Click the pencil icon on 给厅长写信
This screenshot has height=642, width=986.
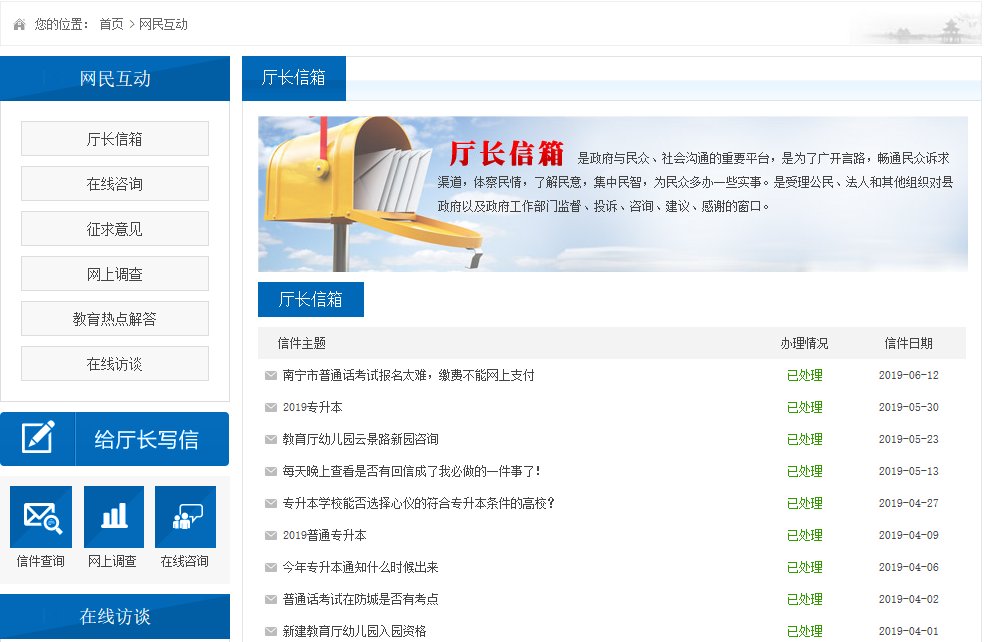click(x=39, y=438)
